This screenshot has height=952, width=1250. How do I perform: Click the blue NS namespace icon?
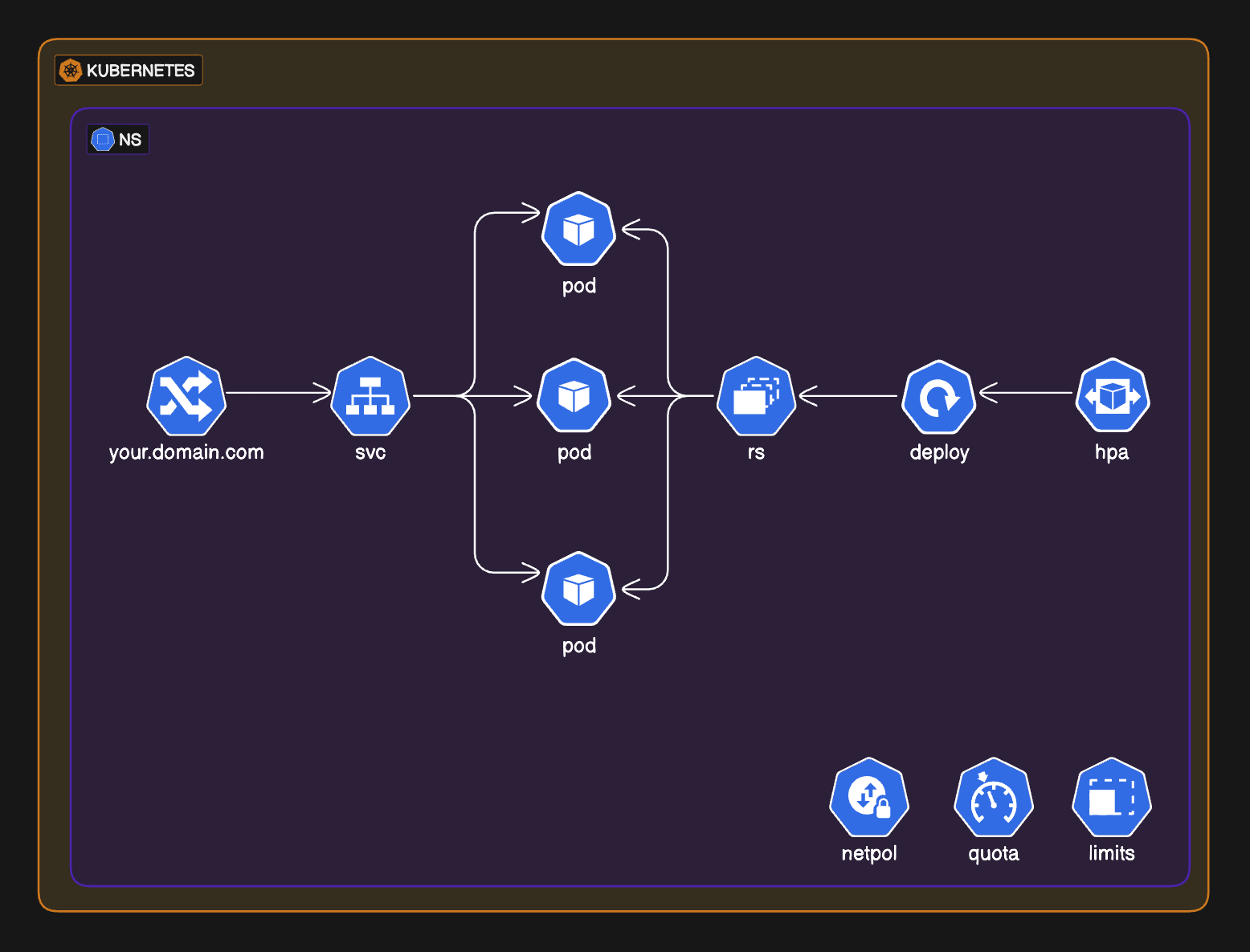pyautogui.click(x=103, y=140)
